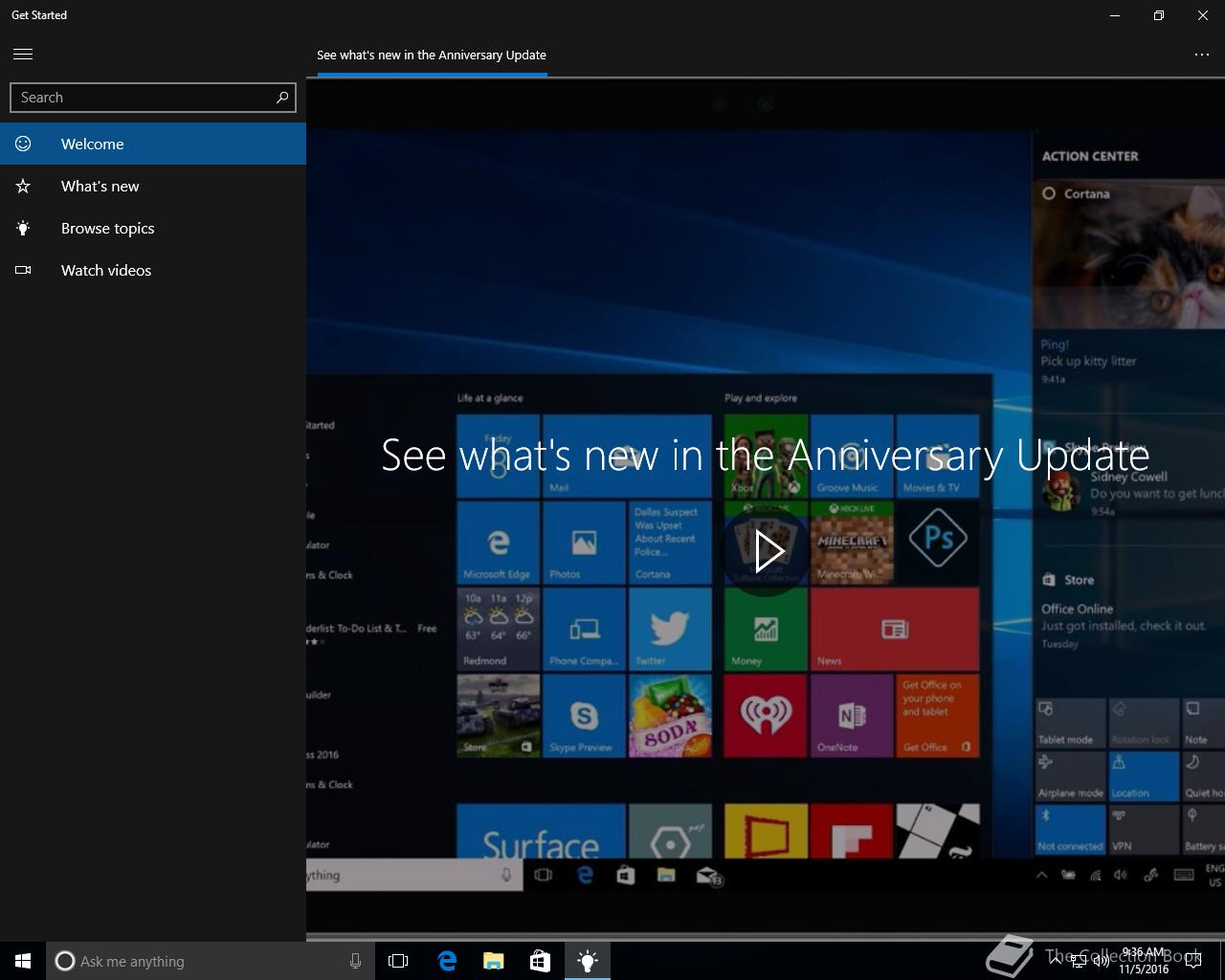This screenshot has width=1225, height=980.
Task: Launch Microsoft Edge from the taskbar
Action: coord(446,961)
